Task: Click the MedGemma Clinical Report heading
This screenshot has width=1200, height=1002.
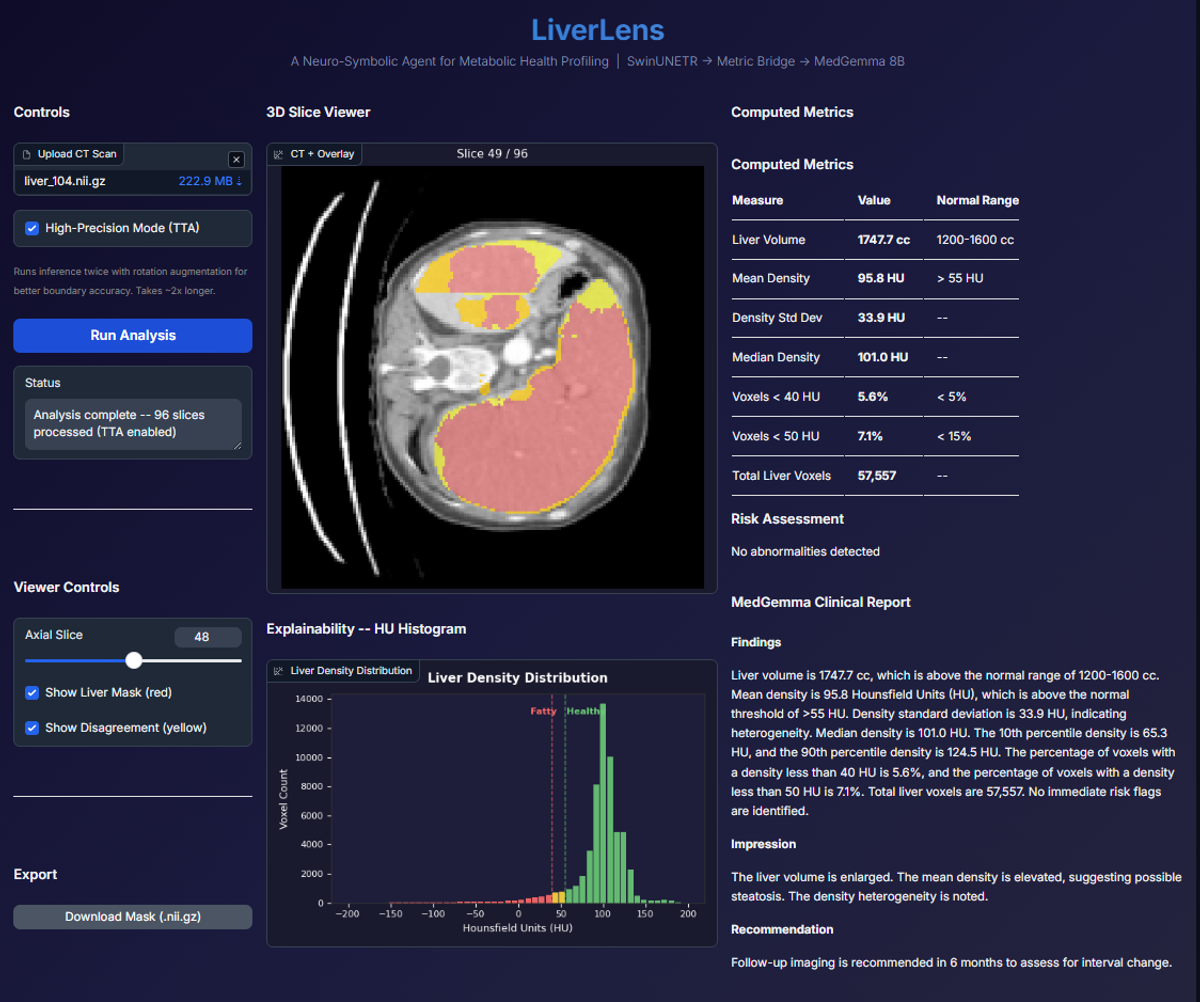Action: [821, 602]
